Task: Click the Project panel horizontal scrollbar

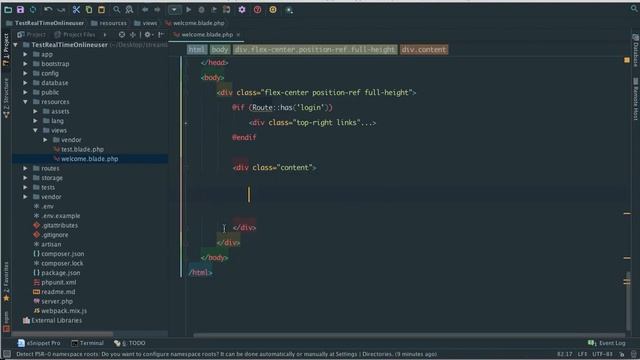Action: tap(63, 333)
